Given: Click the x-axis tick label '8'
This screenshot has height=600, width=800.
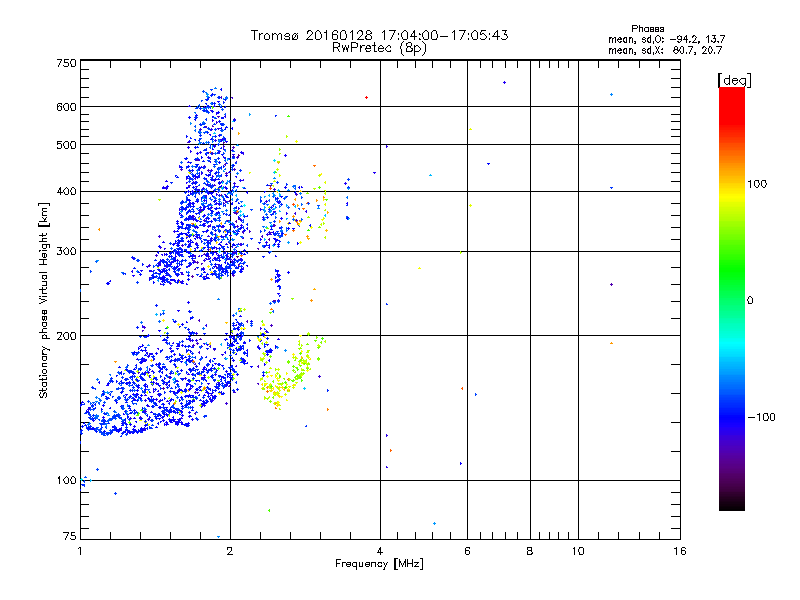Looking at the screenshot, I should pos(530,551).
